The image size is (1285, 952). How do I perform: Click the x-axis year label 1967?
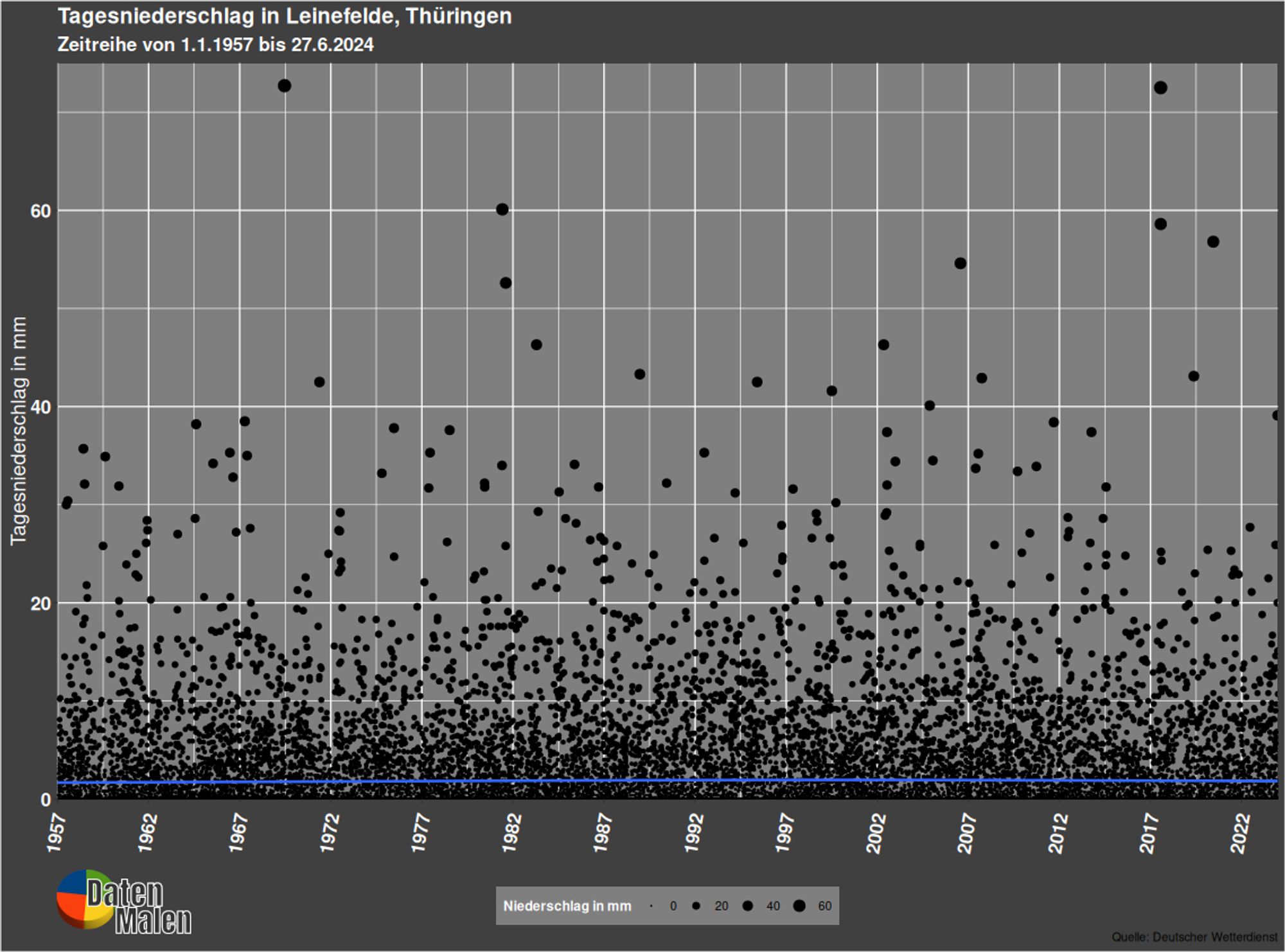click(x=238, y=833)
